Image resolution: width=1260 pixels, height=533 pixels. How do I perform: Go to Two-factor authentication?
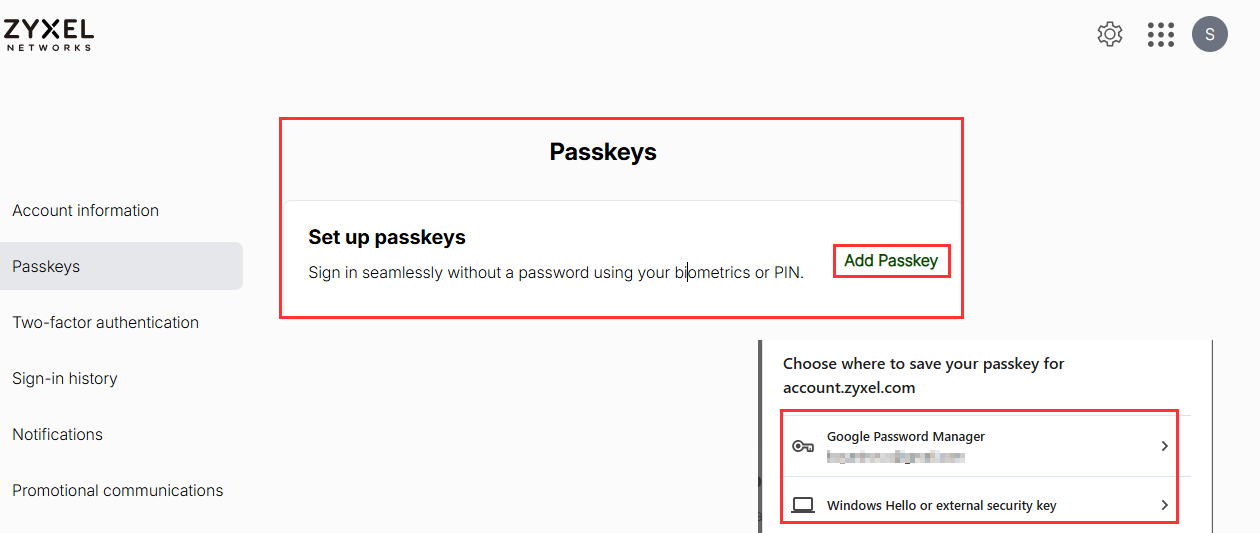click(x=106, y=322)
